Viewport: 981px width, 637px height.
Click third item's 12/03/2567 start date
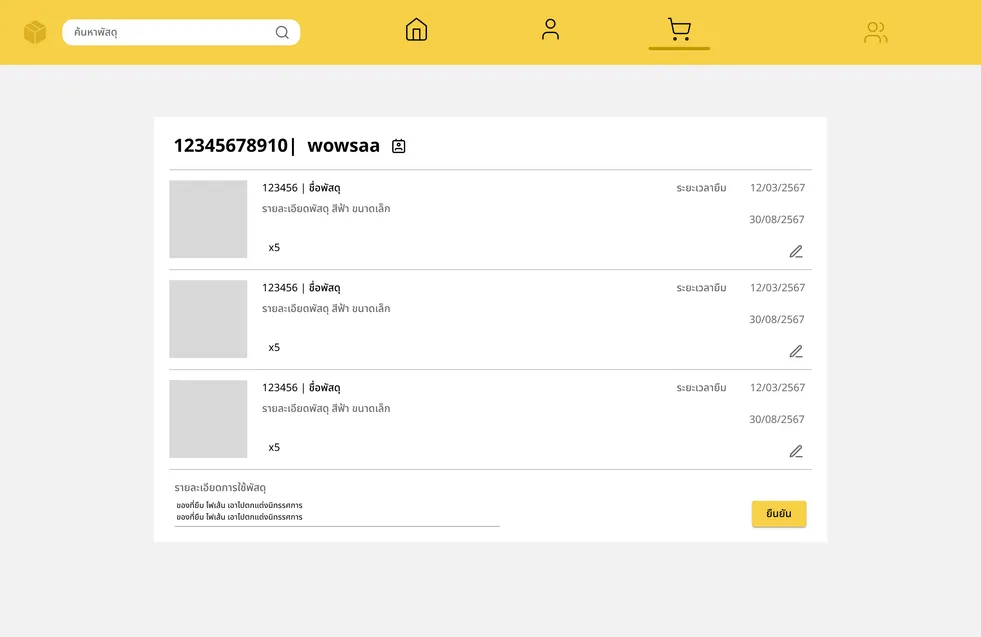coord(777,388)
